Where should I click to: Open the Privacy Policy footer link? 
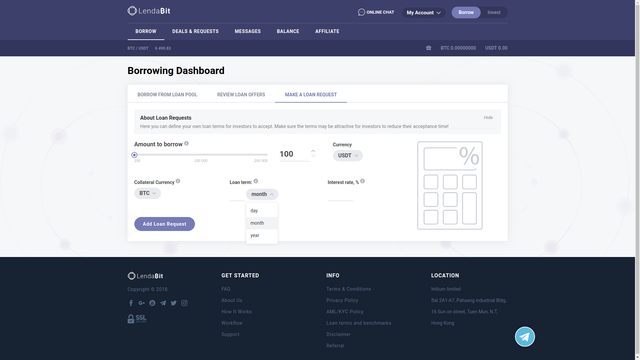coord(342,300)
